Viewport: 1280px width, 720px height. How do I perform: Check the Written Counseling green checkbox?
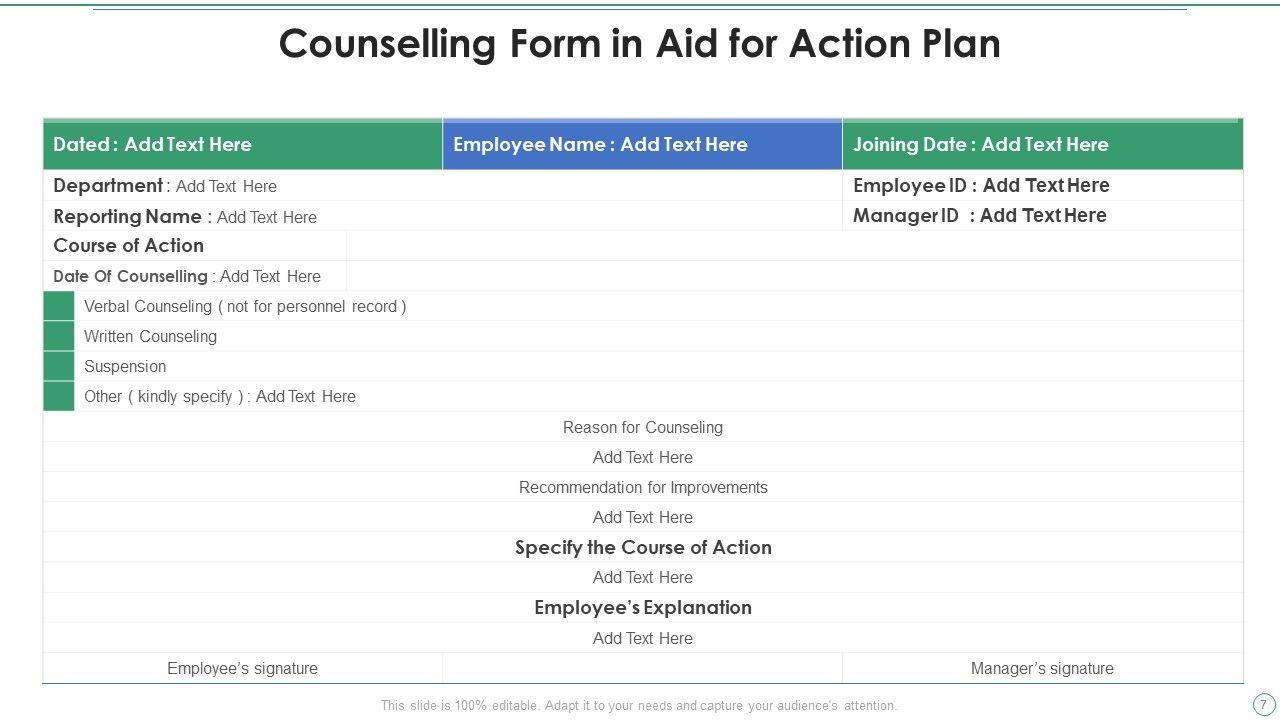click(59, 336)
